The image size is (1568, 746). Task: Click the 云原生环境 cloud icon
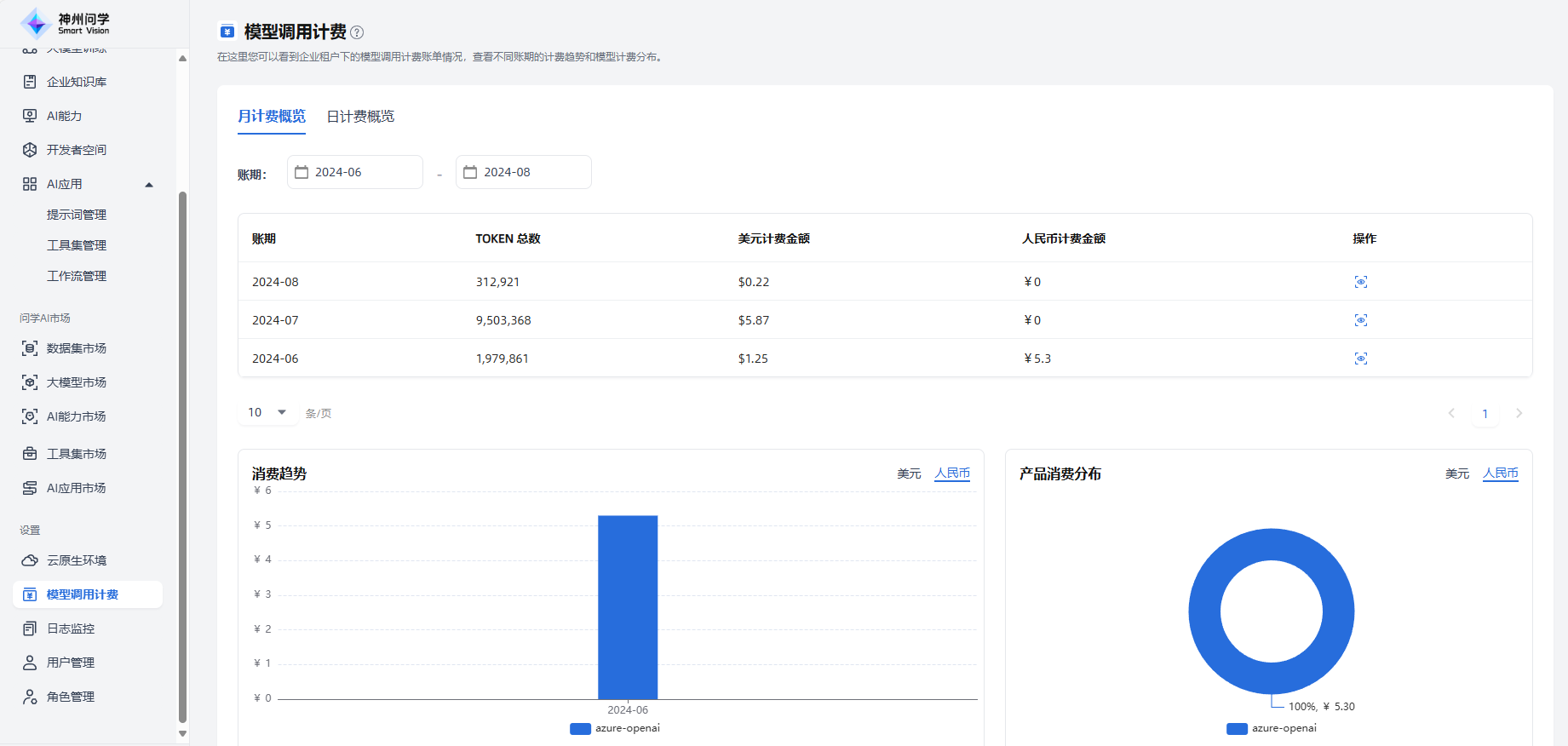click(x=30, y=560)
